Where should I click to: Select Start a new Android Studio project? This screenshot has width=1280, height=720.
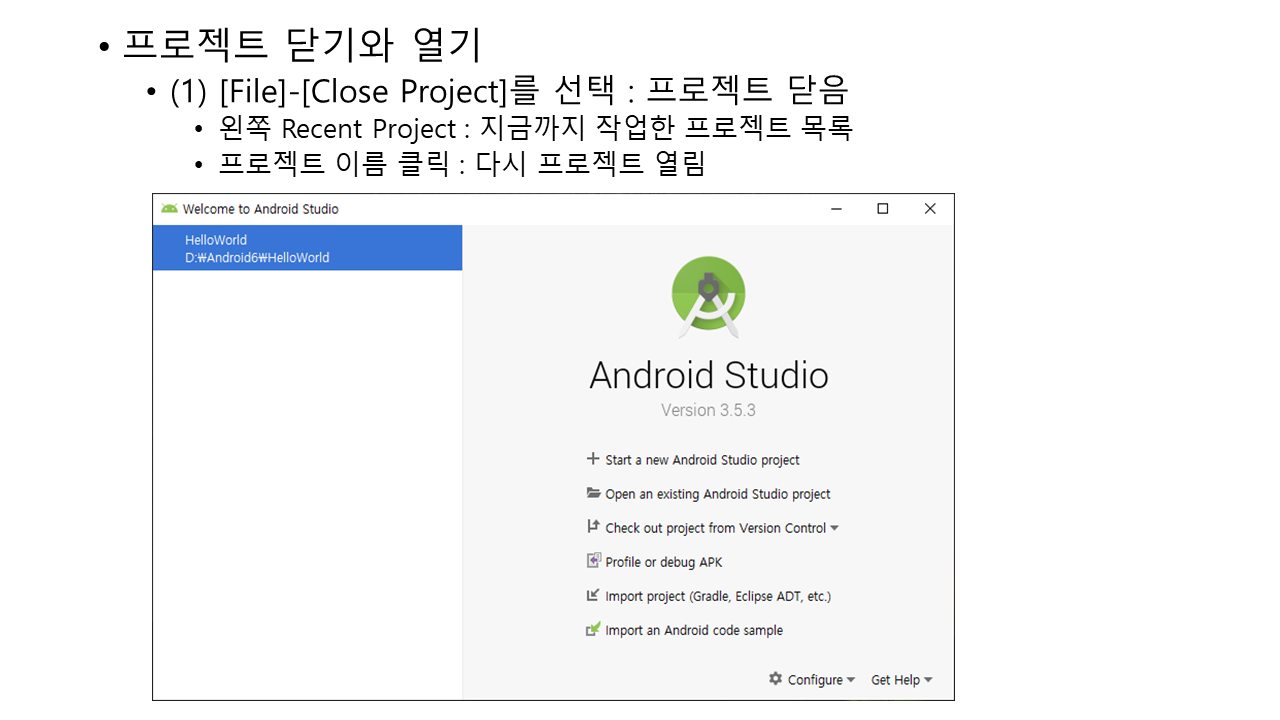702,460
